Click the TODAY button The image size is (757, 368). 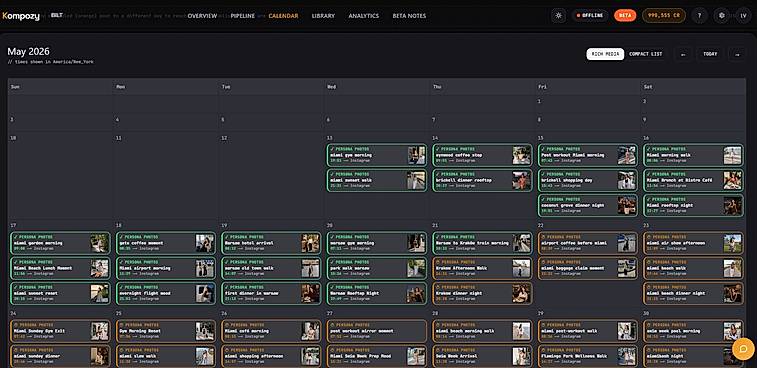(710, 54)
